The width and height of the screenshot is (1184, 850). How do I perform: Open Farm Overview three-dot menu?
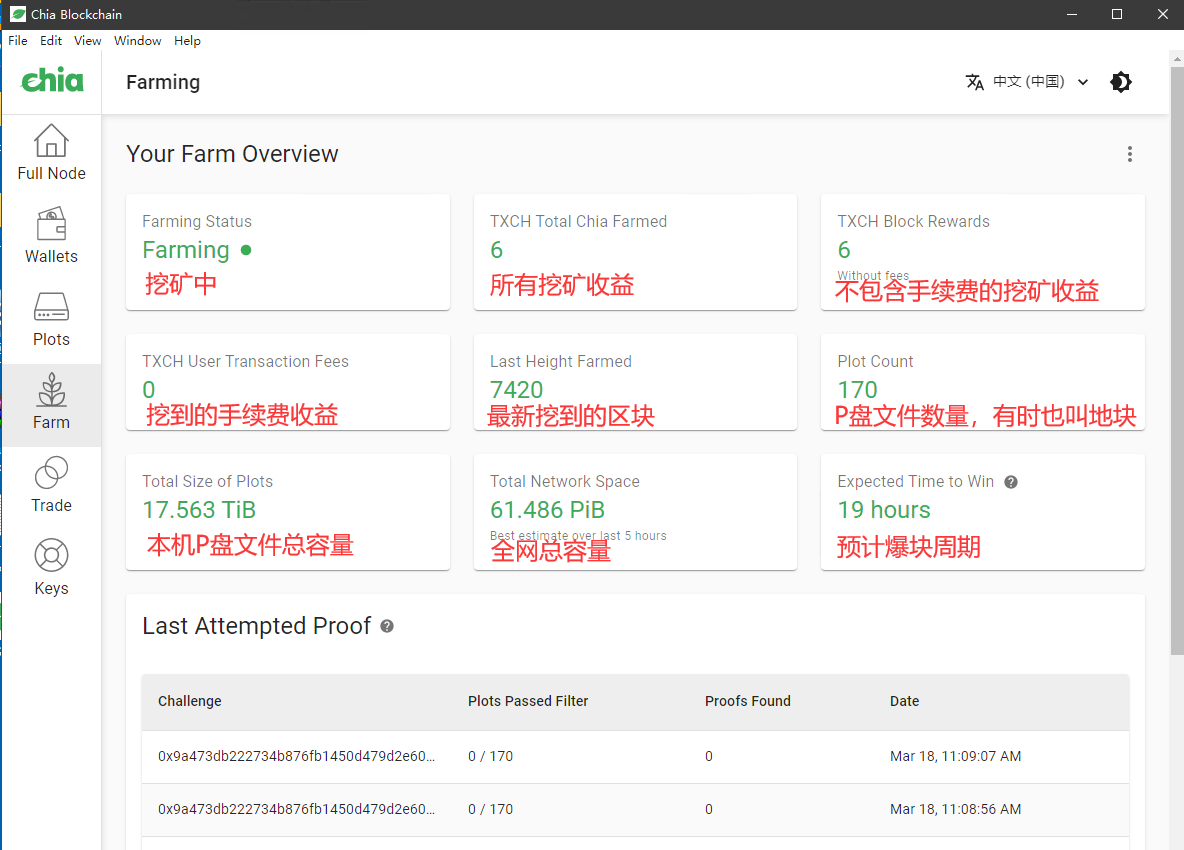point(1130,154)
